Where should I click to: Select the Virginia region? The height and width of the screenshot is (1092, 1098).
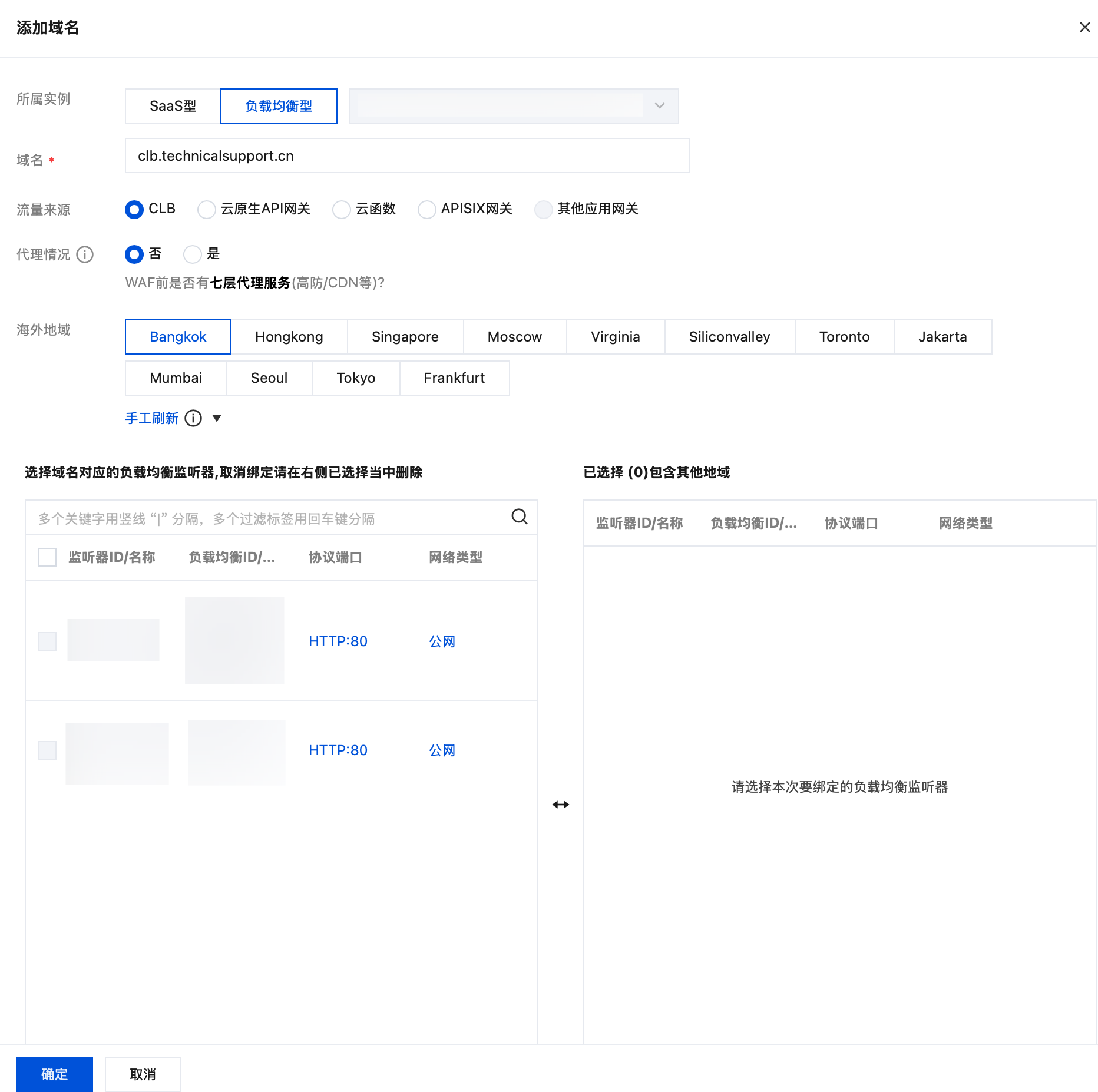pos(616,337)
